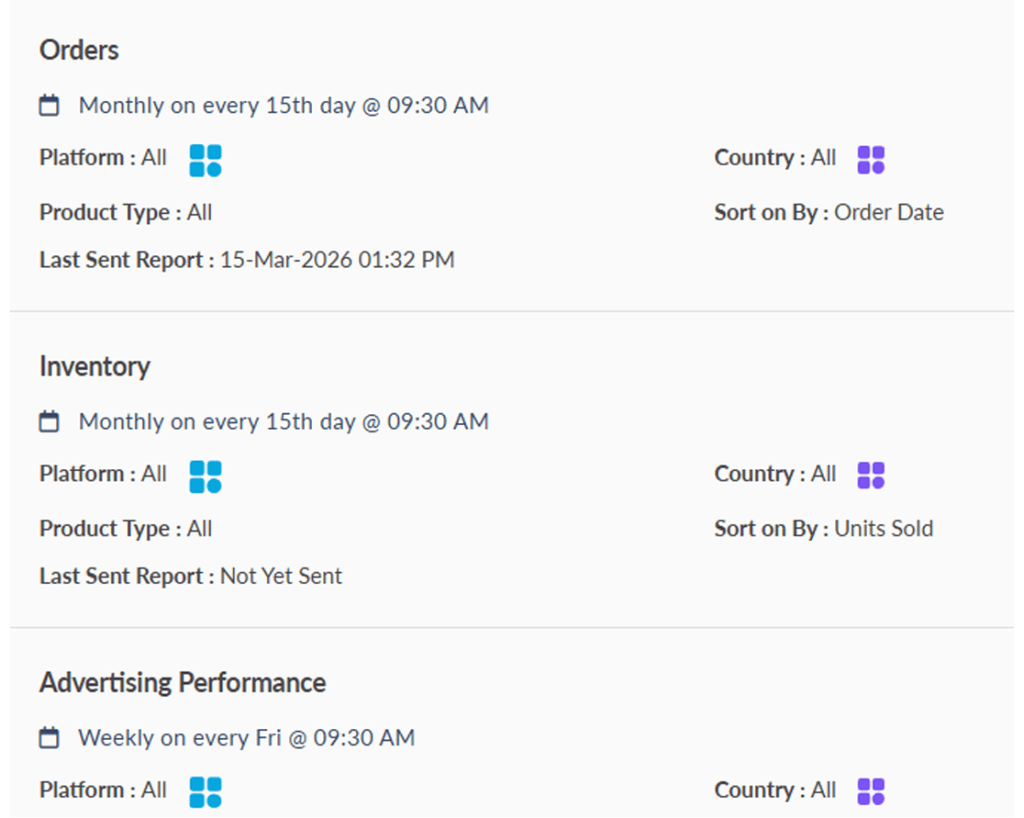Click the calendar icon under Advertising Performance

coord(49,738)
